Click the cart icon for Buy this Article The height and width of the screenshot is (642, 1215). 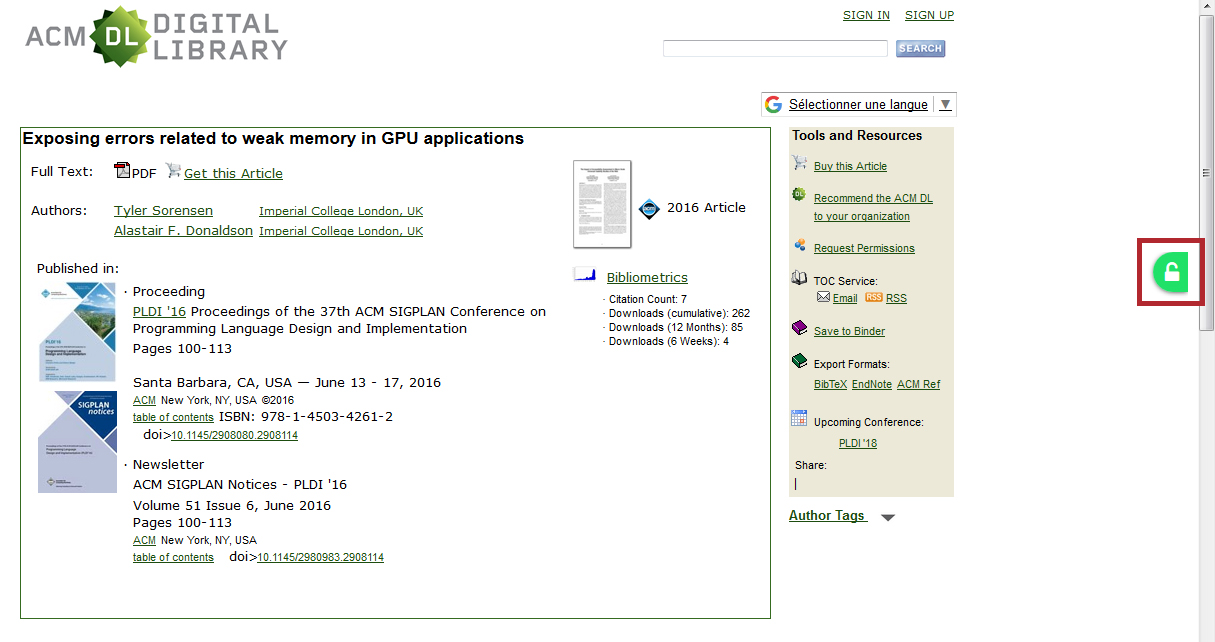(x=799, y=163)
